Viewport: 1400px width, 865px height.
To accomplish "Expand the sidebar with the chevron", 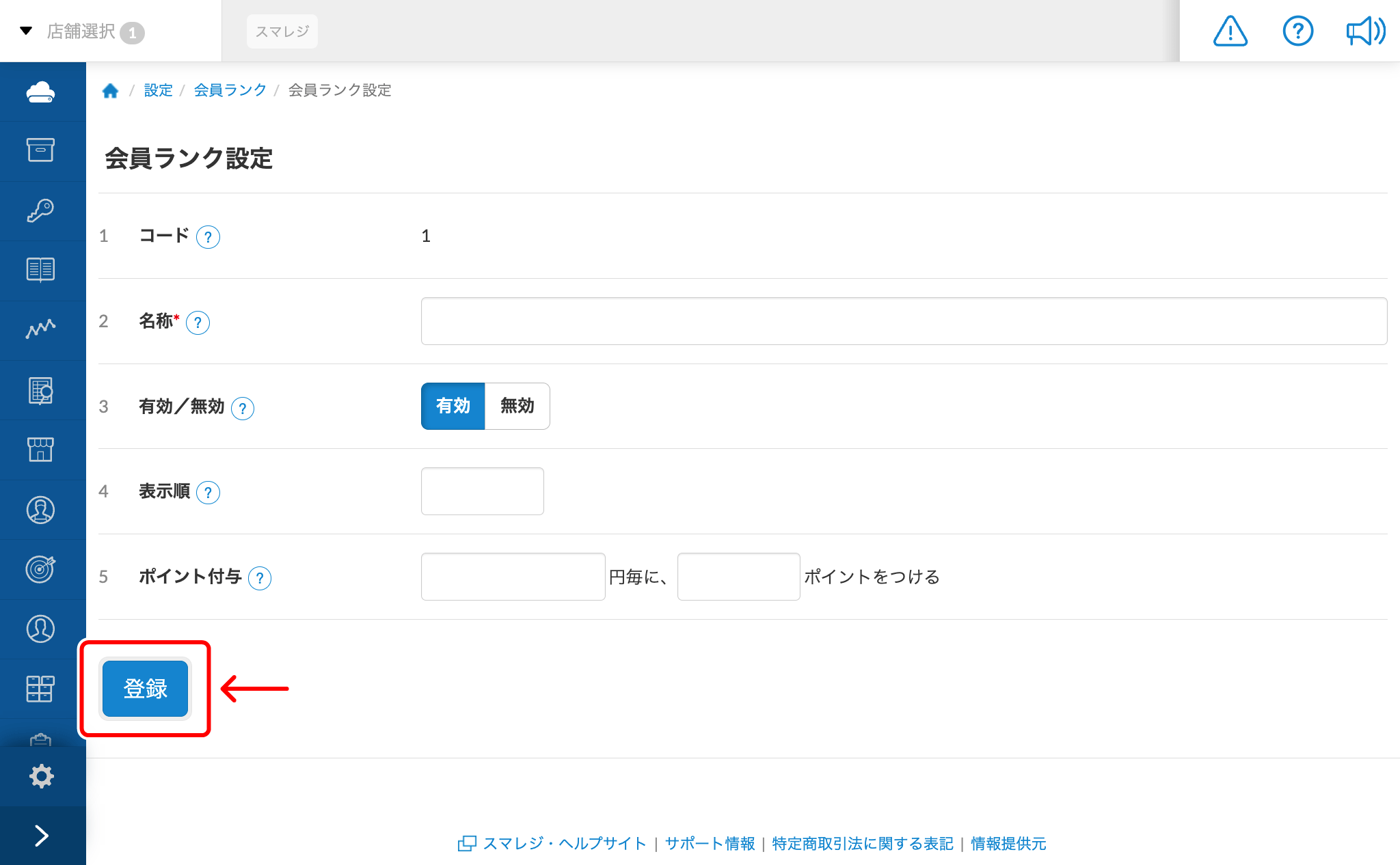I will 42,835.
